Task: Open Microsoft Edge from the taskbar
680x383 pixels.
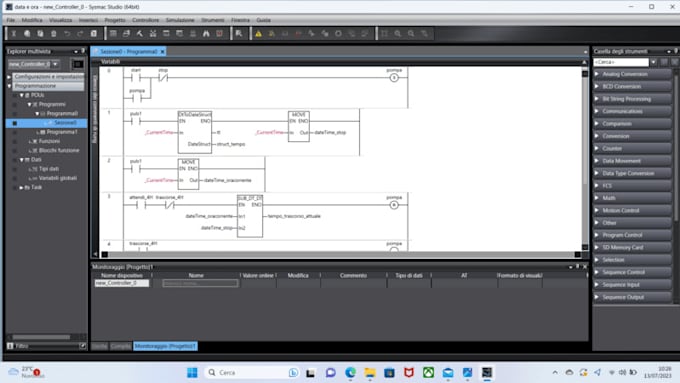Action: pyautogui.click(x=350, y=373)
